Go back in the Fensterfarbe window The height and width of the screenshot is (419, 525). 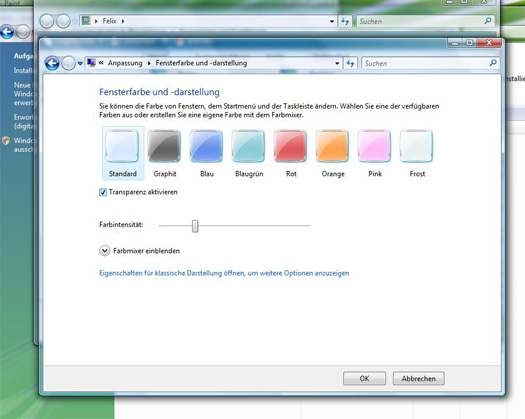pos(52,63)
